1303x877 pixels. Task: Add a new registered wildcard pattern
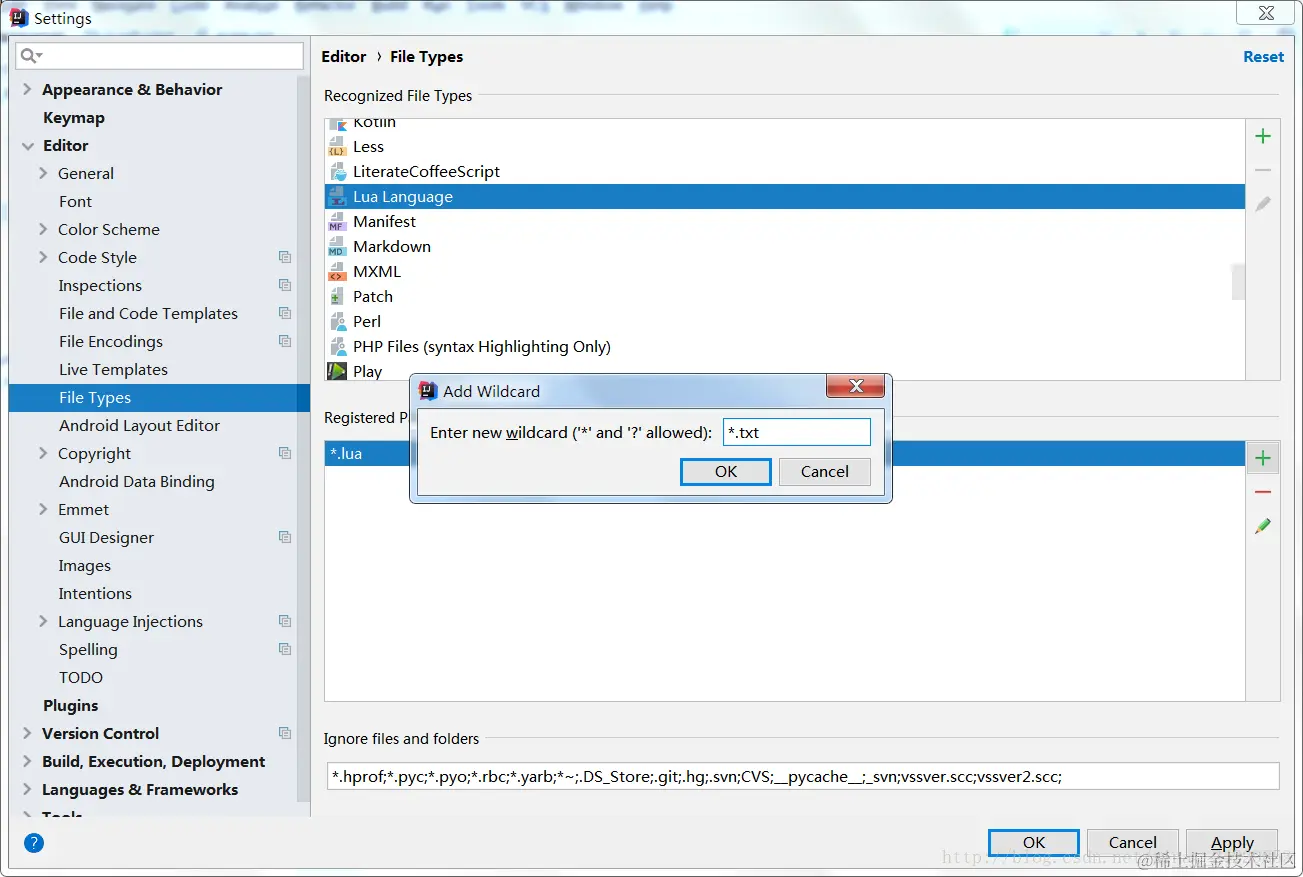(1262, 457)
